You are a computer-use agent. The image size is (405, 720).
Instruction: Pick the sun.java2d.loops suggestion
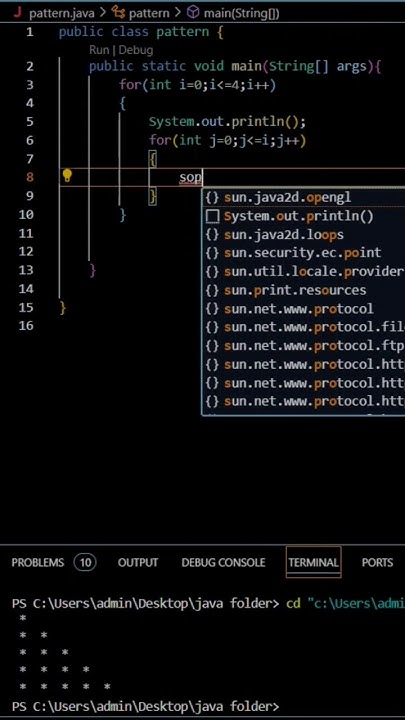[x=304, y=235]
